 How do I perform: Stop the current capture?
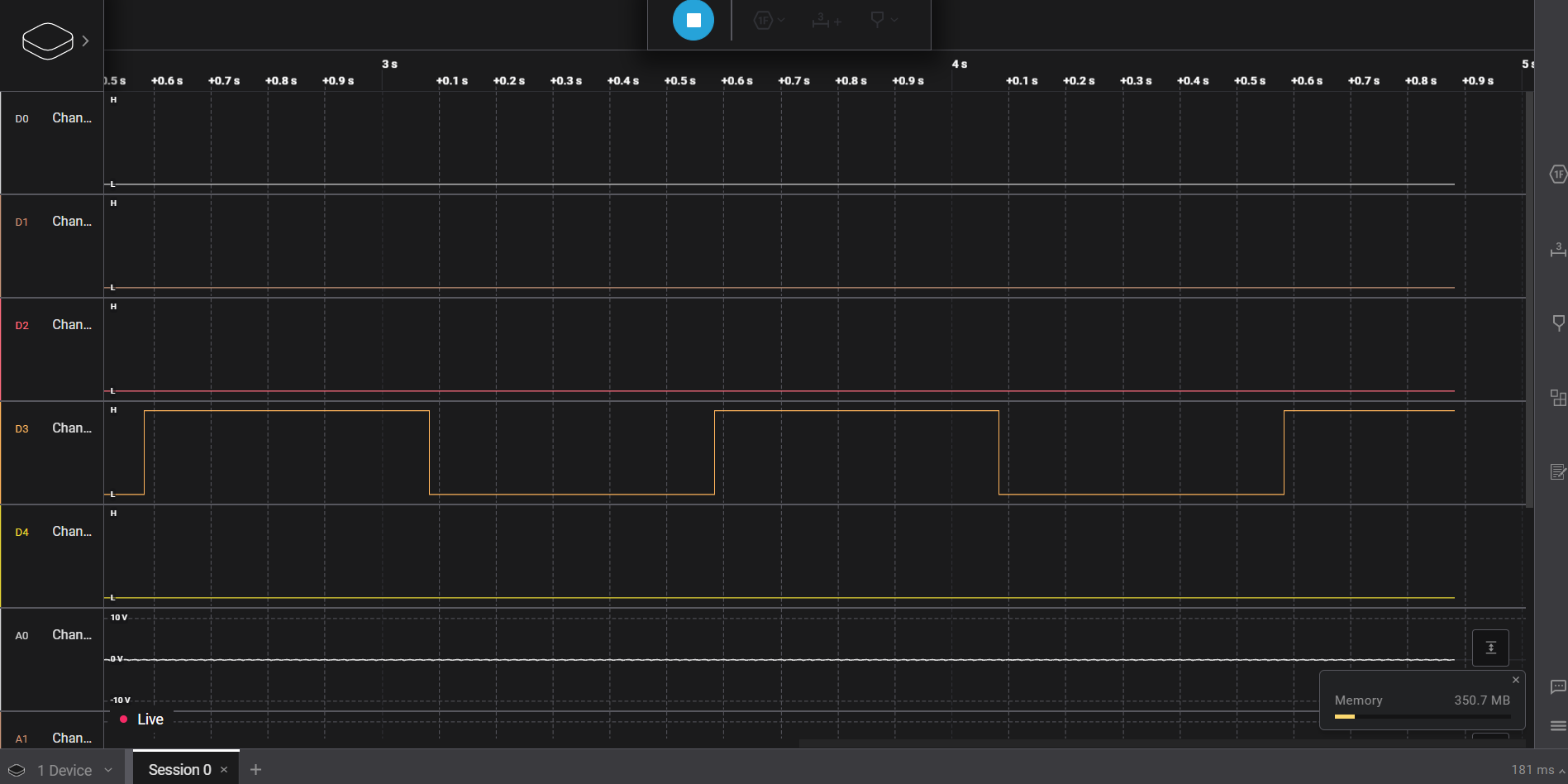[692, 20]
